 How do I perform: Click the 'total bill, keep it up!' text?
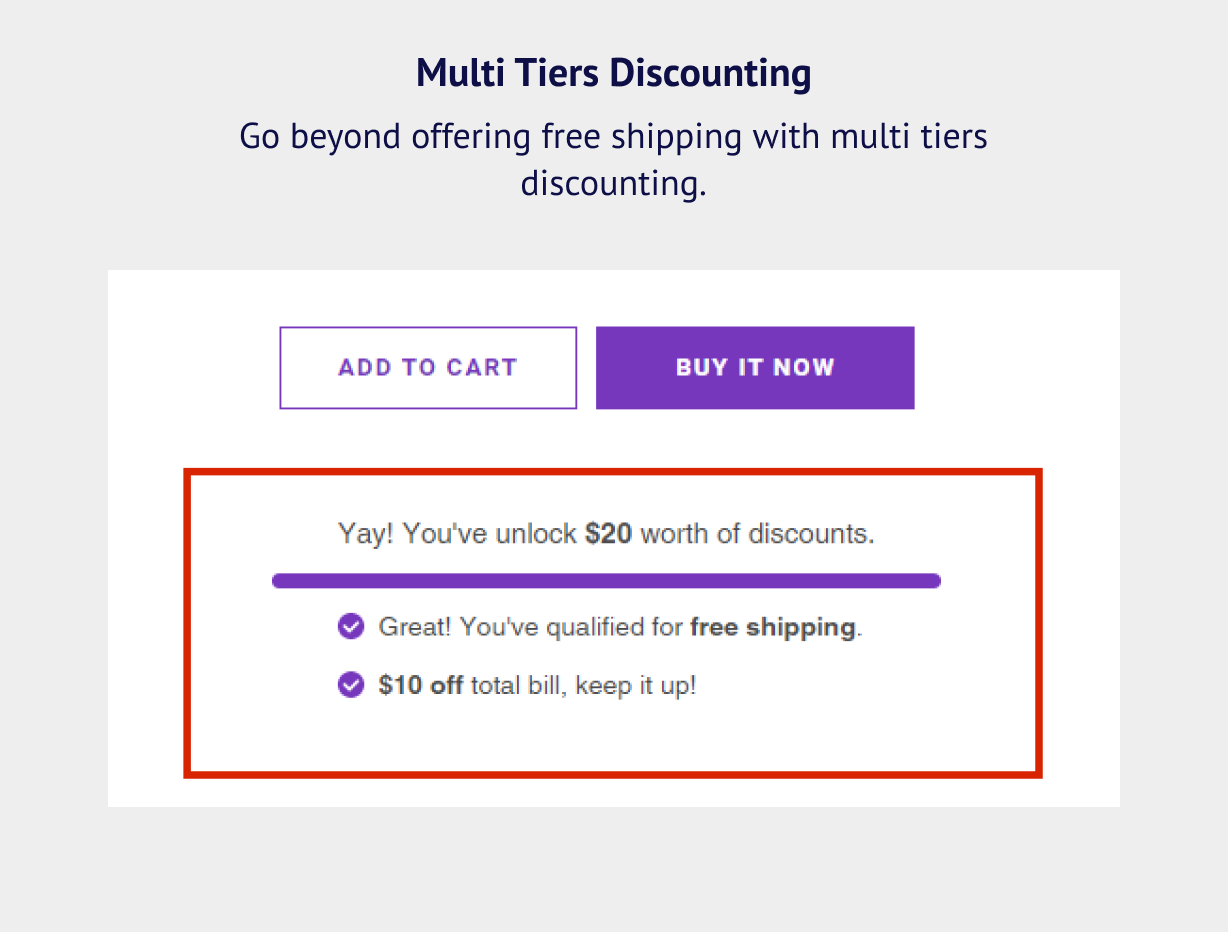(x=583, y=687)
